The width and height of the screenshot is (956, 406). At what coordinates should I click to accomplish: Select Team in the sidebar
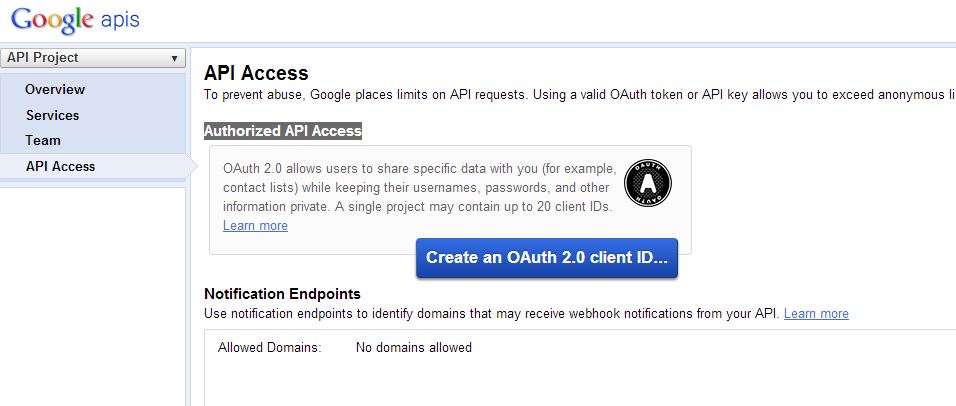[43, 140]
